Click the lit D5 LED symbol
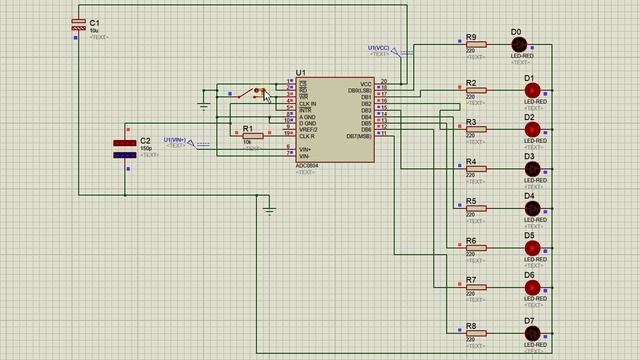 pyautogui.click(x=532, y=248)
